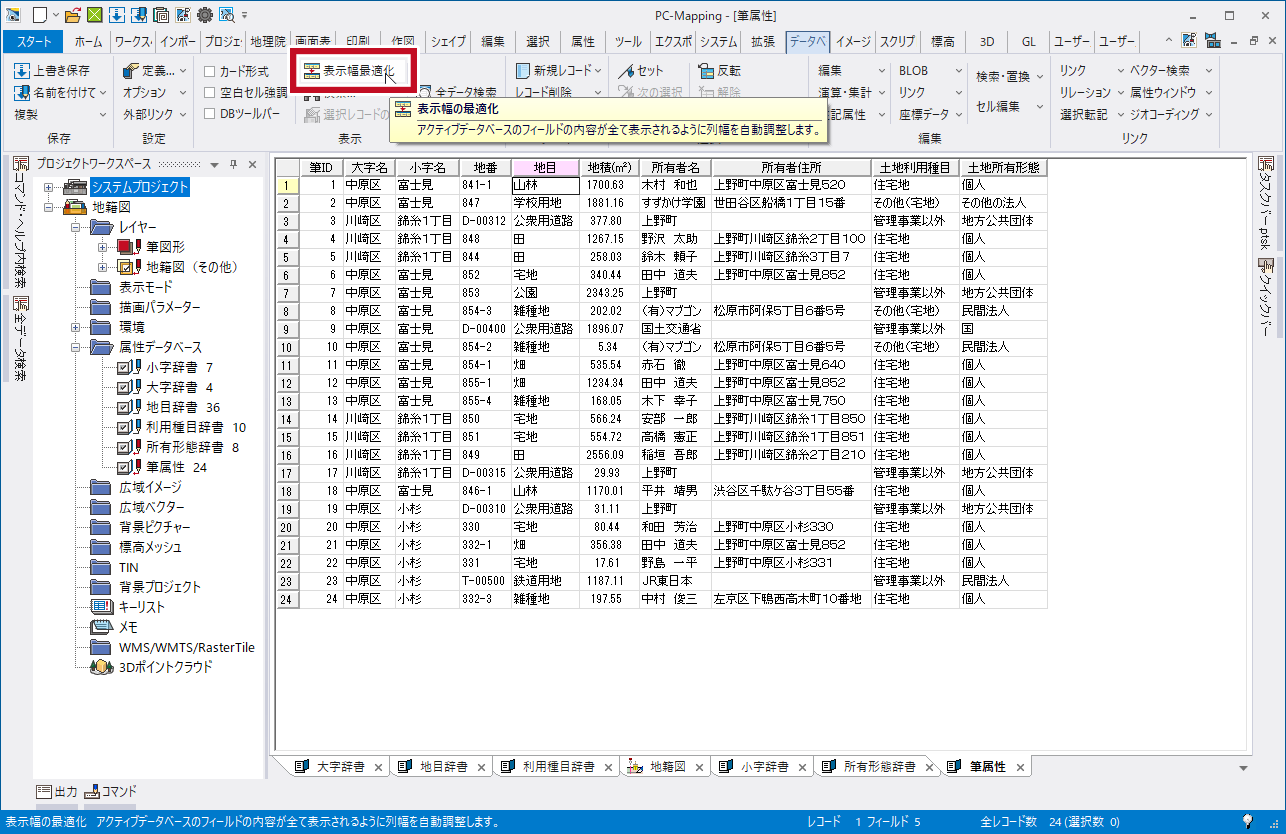Image resolution: width=1286 pixels, height=834 pixels.
Task: Open the 外部リンク dropdown in ribbon
Action: point(155,115)
